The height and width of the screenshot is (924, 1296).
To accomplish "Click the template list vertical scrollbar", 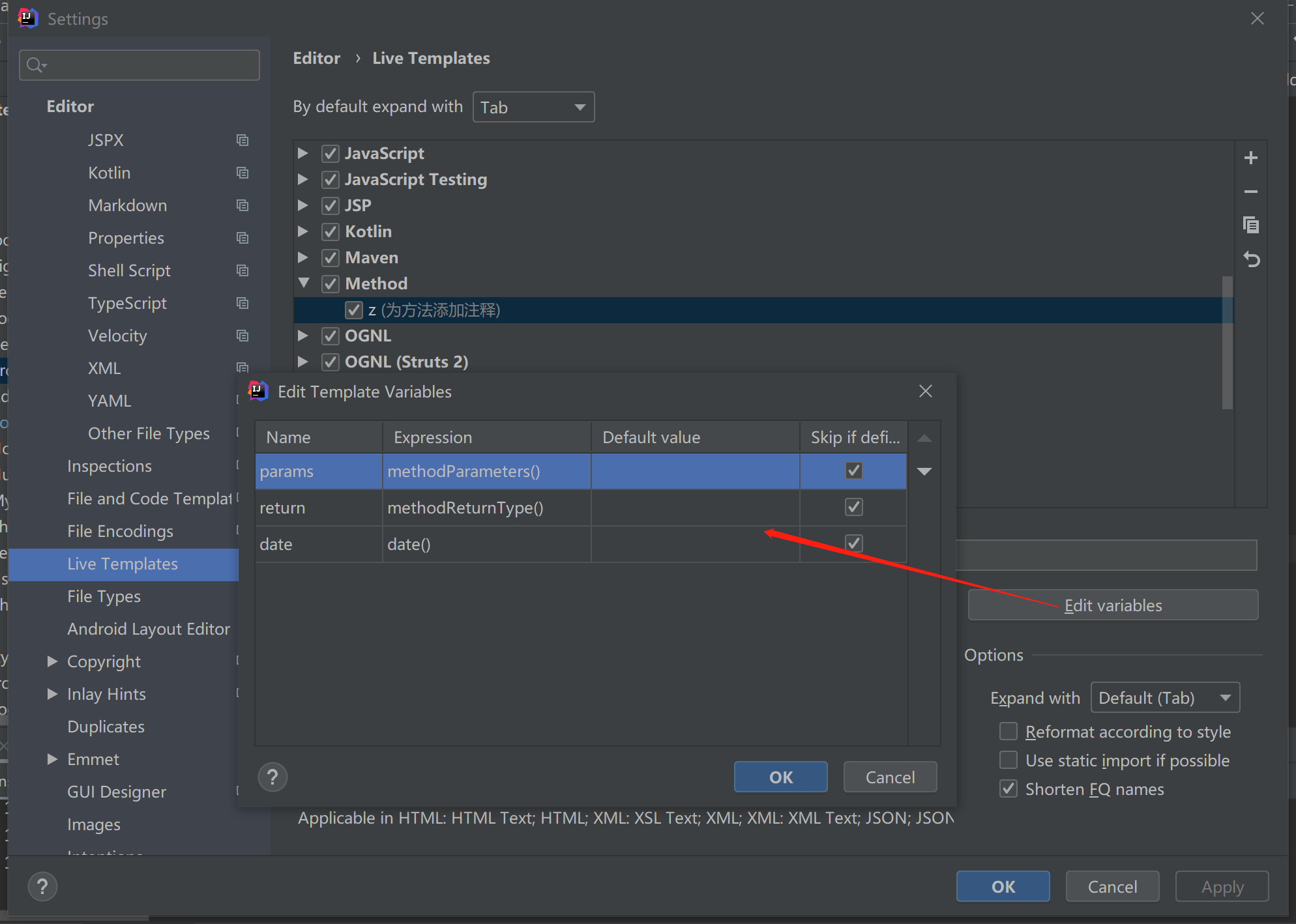I will click(1227, 342).
